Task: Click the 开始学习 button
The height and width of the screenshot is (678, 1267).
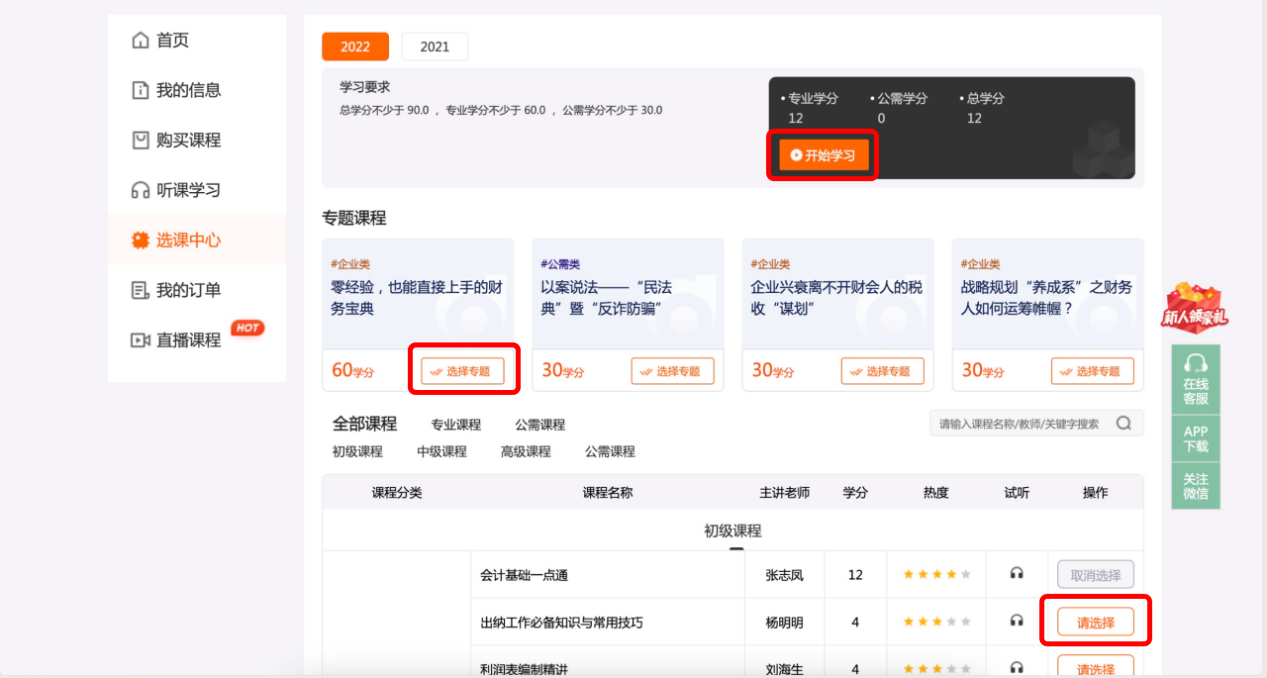Action: [822, 155]
